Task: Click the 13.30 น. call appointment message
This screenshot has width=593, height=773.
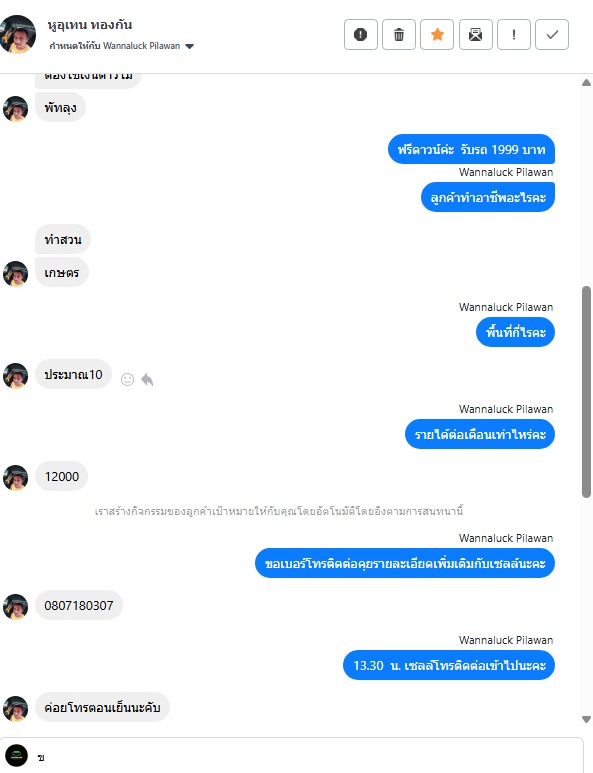Action: [449, 665]
